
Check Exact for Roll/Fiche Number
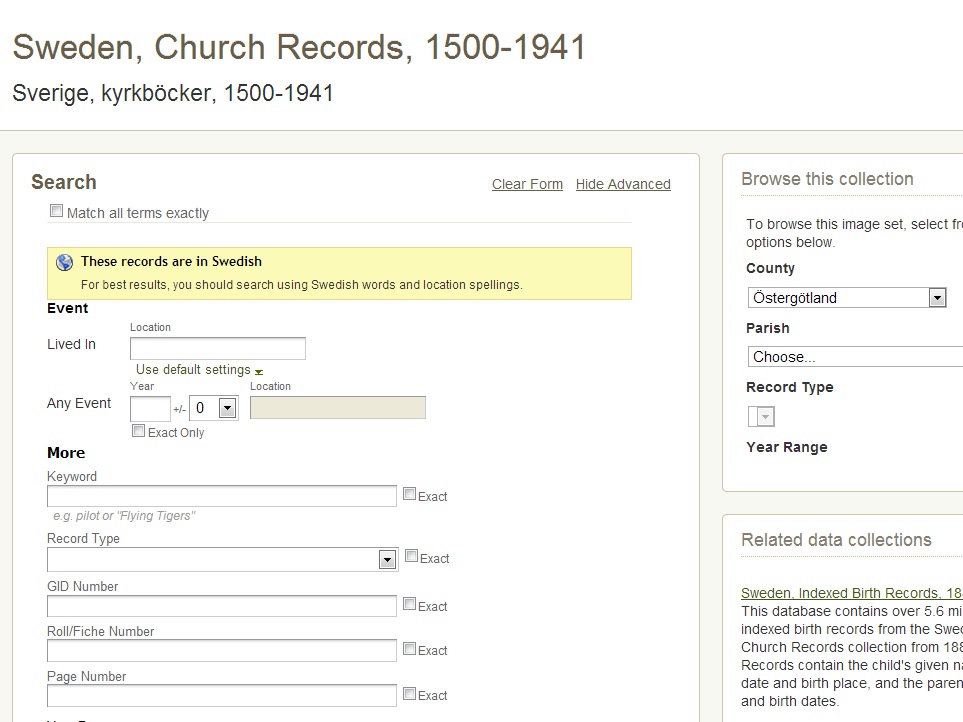point(409,647)
